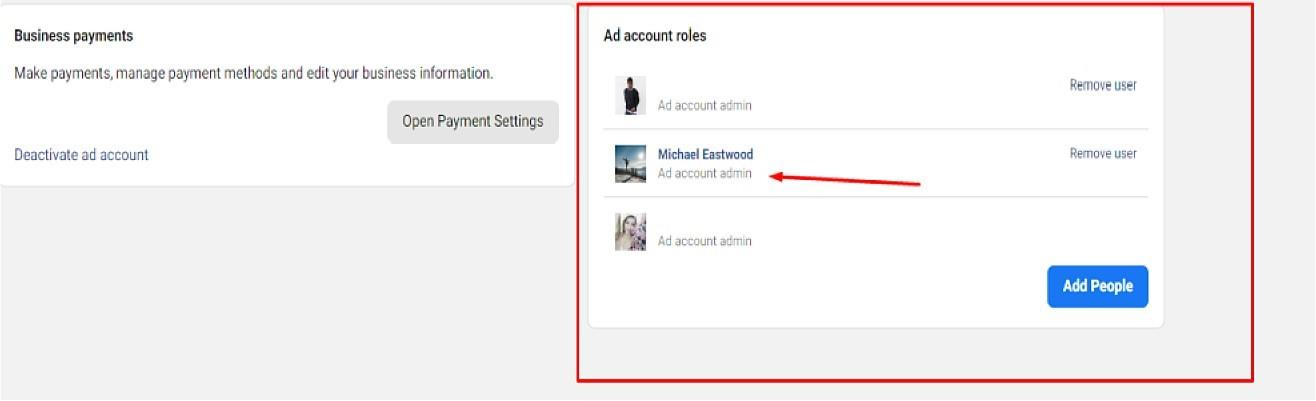Click the top admin's profile picture
This screenshot has width=1316, height=401.
[630, 96]
